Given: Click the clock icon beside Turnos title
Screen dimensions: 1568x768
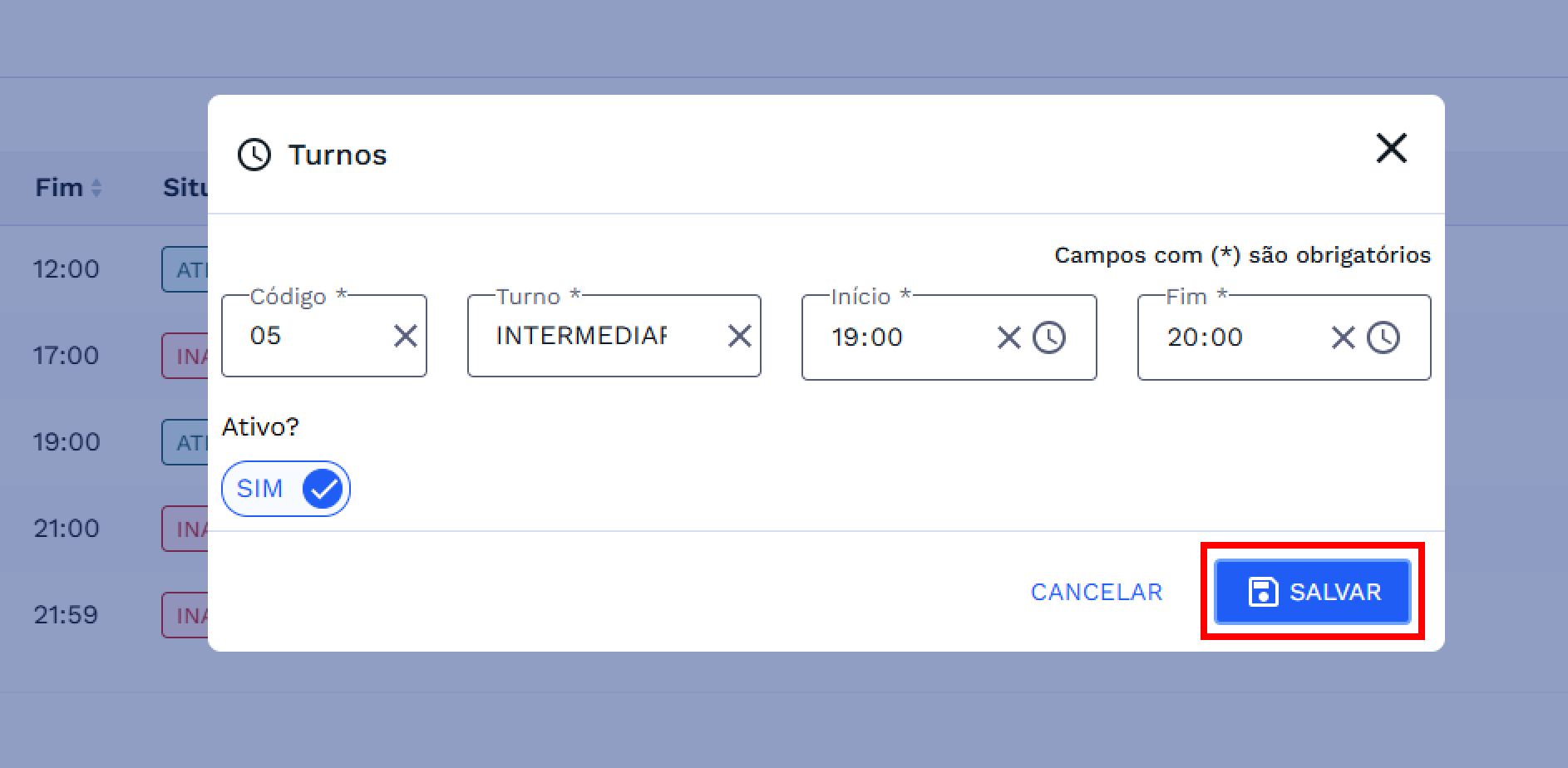Looking at the screenshot, I should coord(254,155).
